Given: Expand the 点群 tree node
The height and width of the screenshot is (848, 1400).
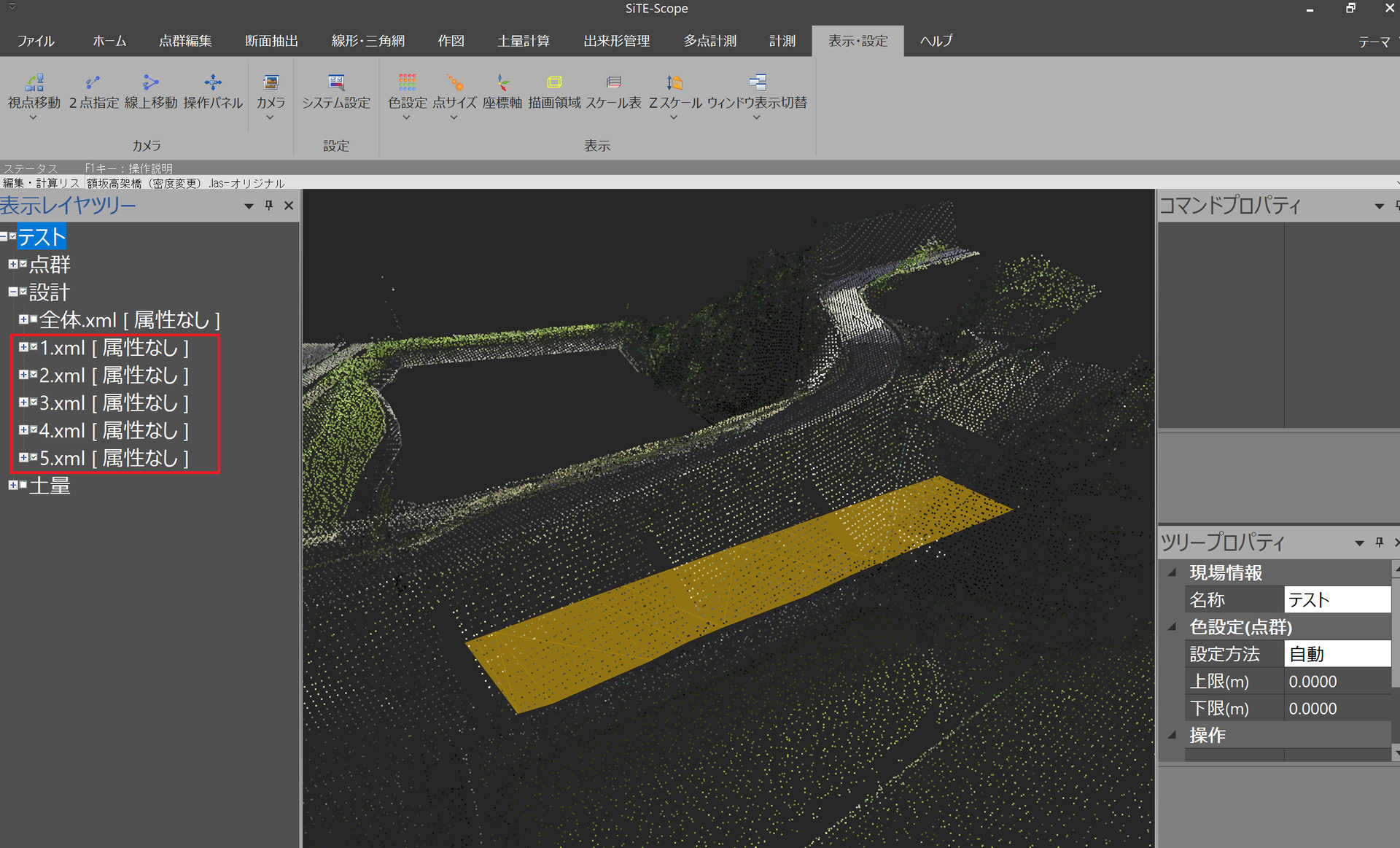Looking at the screenshot, I should (x=13, y=264).
